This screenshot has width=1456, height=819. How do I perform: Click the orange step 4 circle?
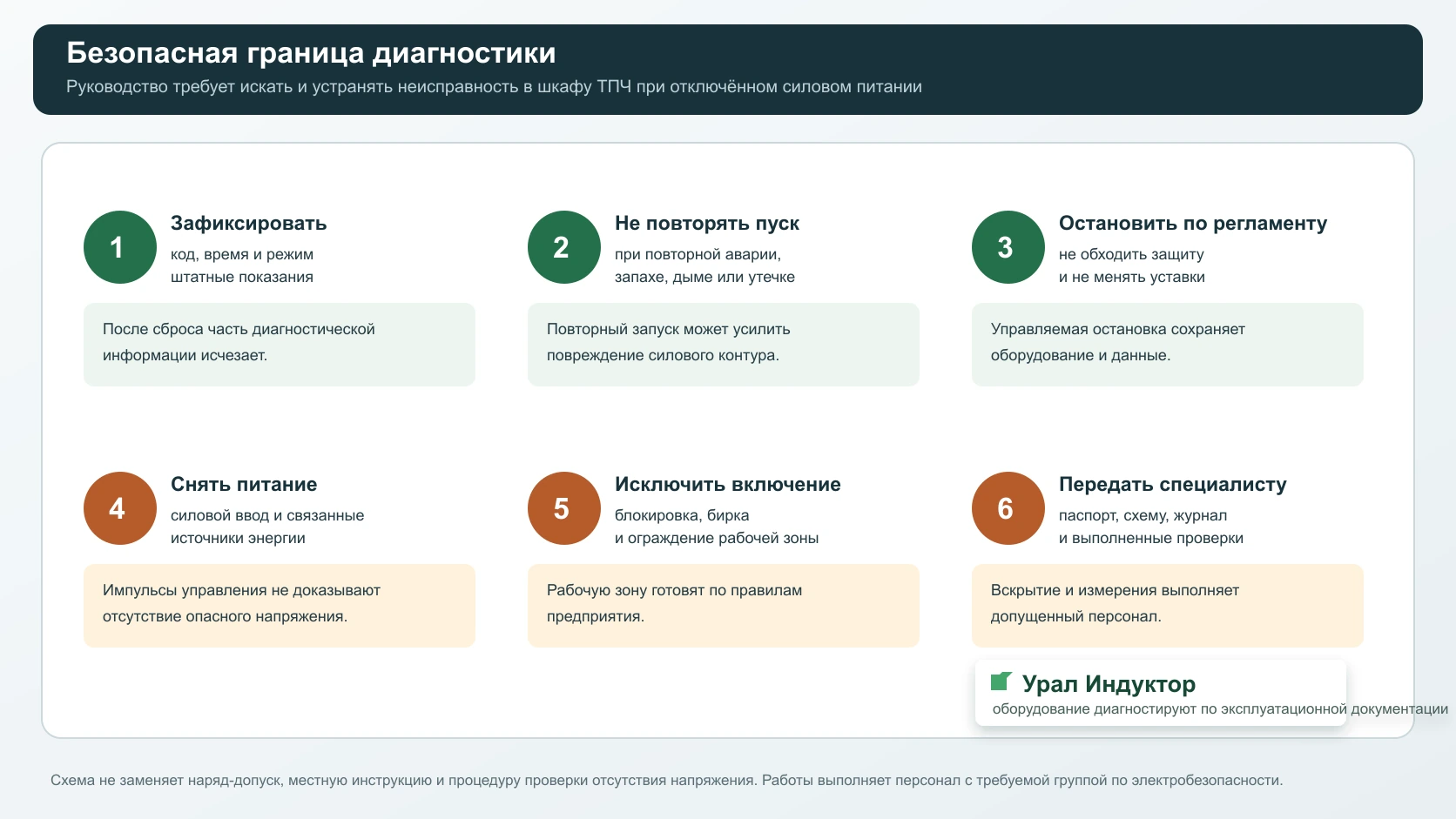[120, 508]
